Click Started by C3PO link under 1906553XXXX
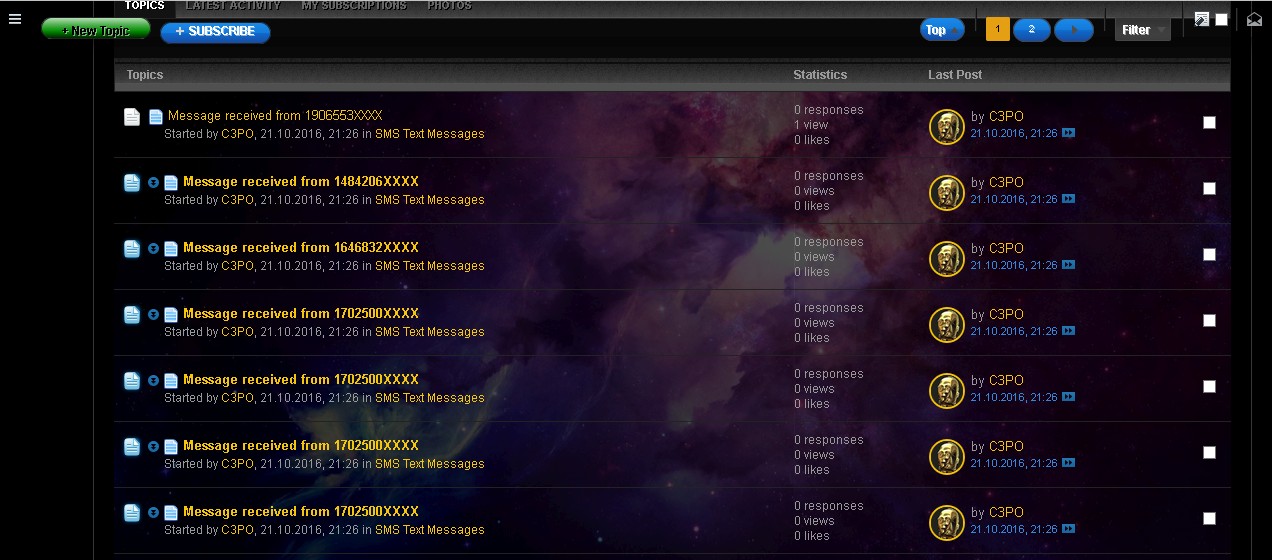This screenshot has width=1272, height=560. coord(238,134)
